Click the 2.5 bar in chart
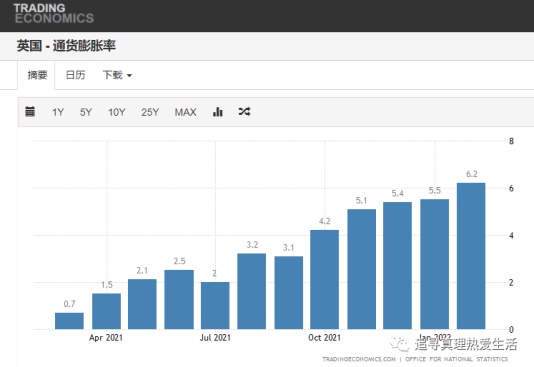Screen dimensions: 534x367 click(179, 300)
